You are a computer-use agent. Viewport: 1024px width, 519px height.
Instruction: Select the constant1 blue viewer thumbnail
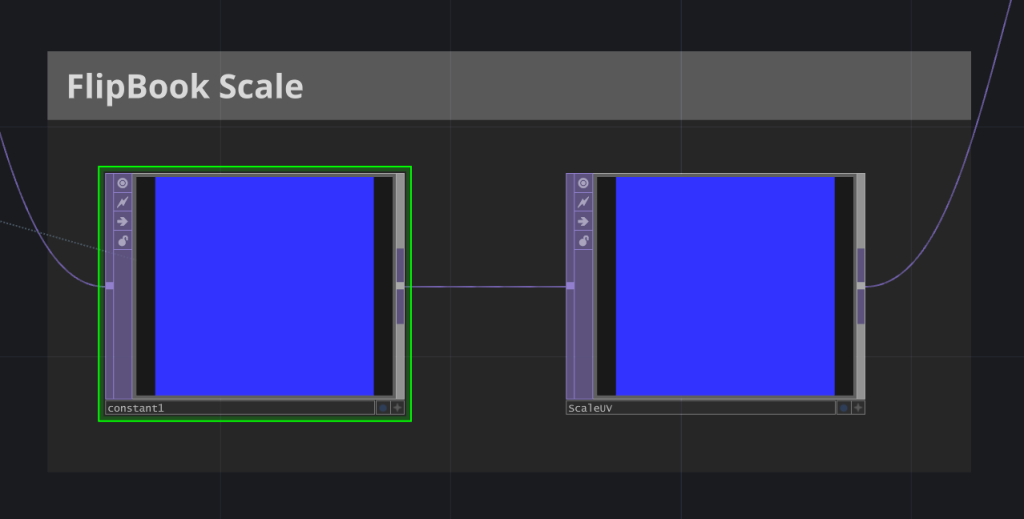[x=264, y=287]
